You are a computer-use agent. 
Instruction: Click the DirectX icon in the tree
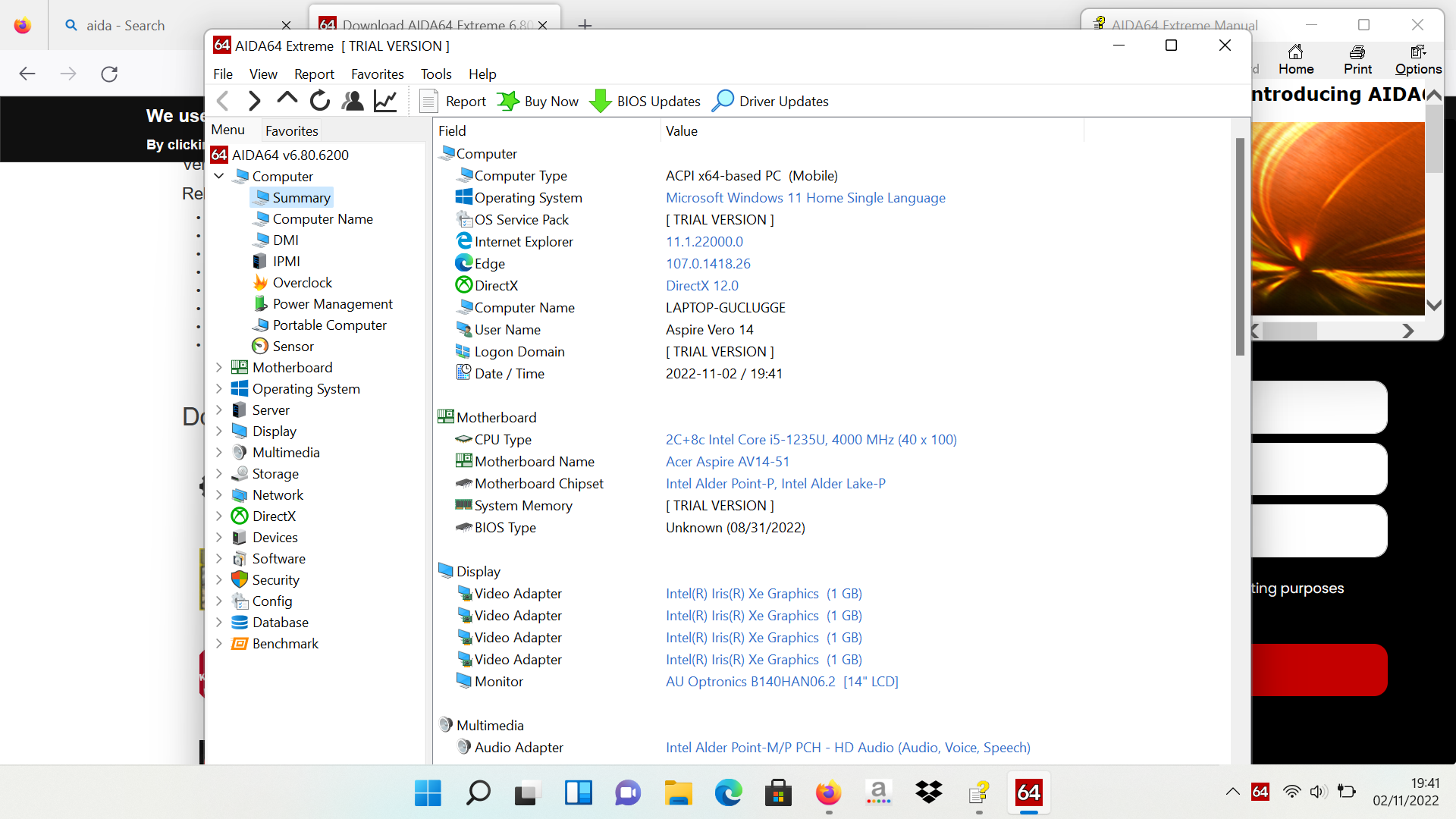pos(240,516)
